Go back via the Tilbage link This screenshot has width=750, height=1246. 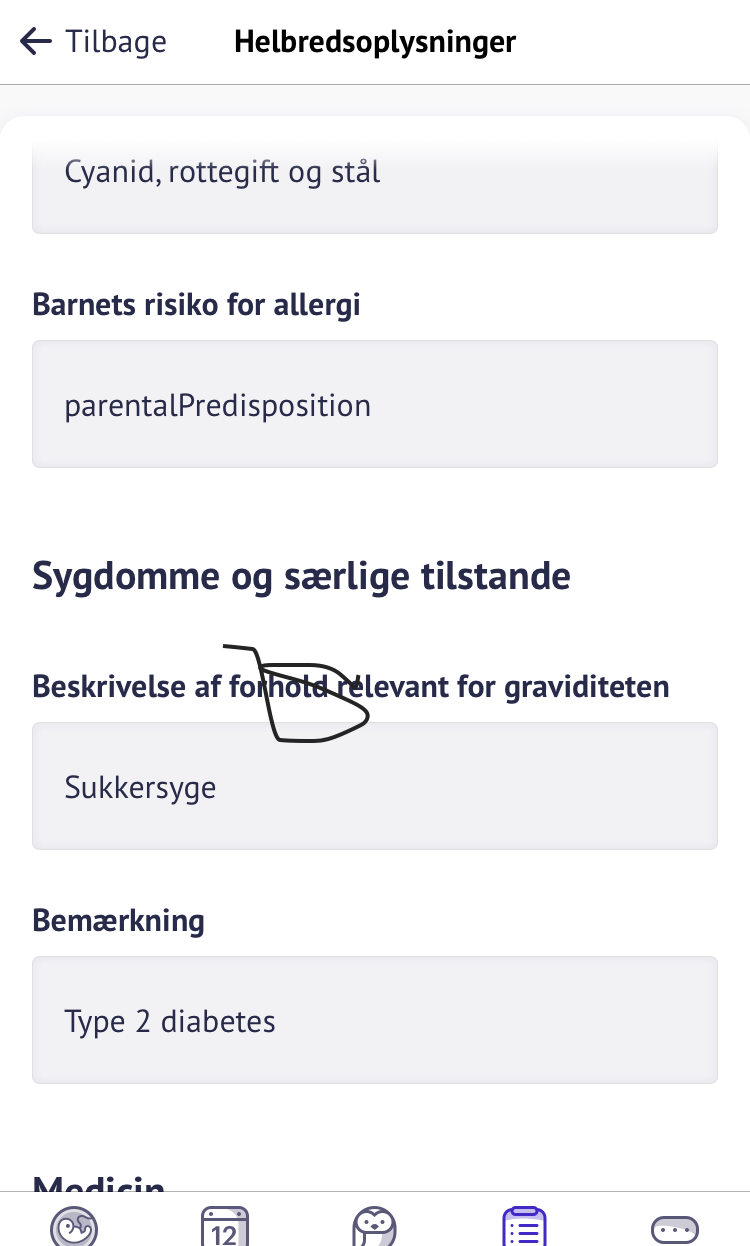(115, 42)
